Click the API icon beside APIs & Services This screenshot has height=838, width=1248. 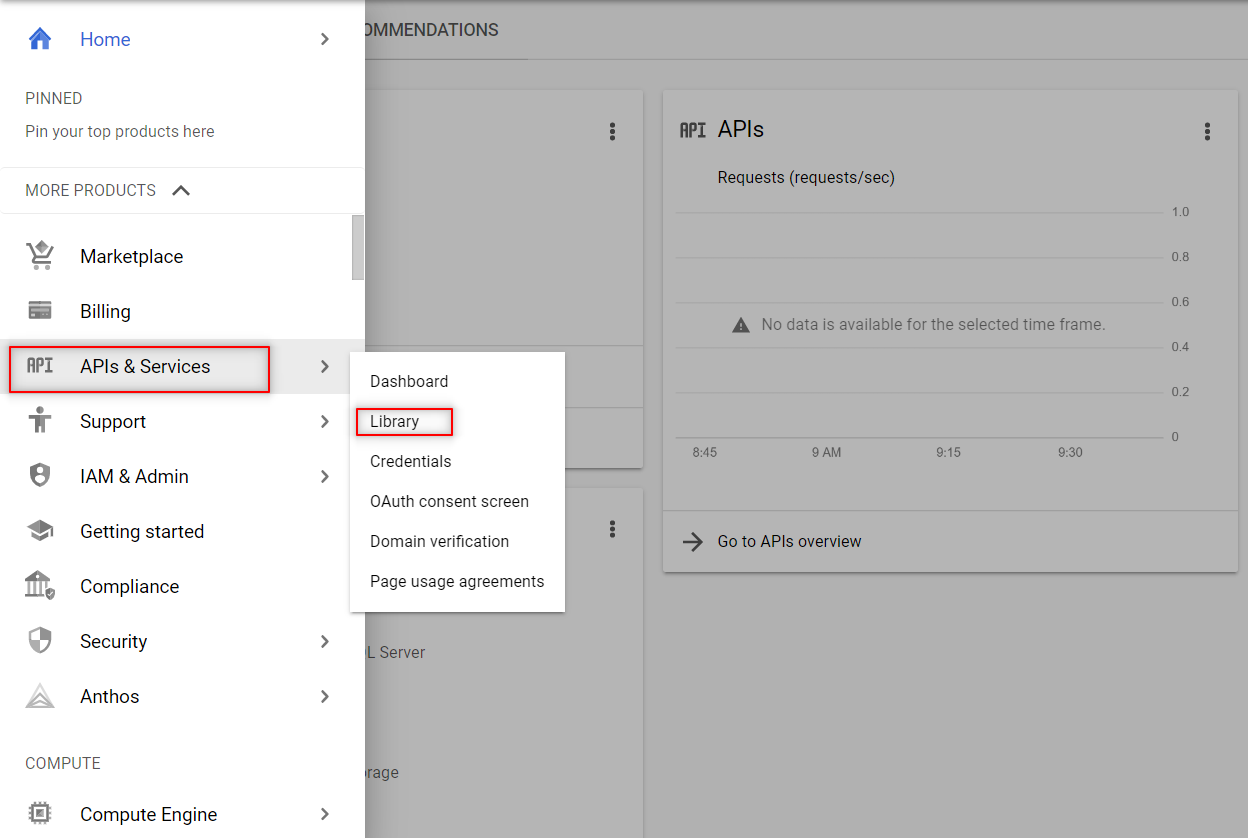click(x=40, y=366)
